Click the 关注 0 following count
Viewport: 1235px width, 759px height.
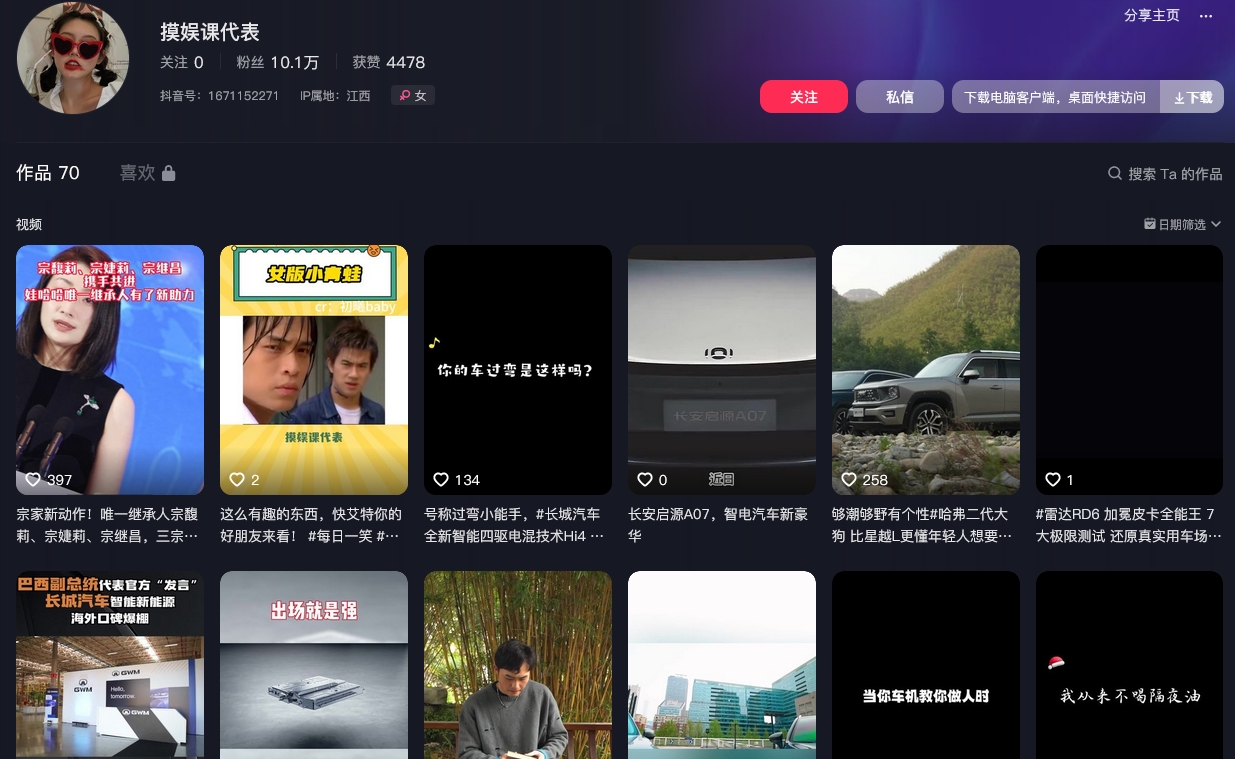tap(182, 62)
